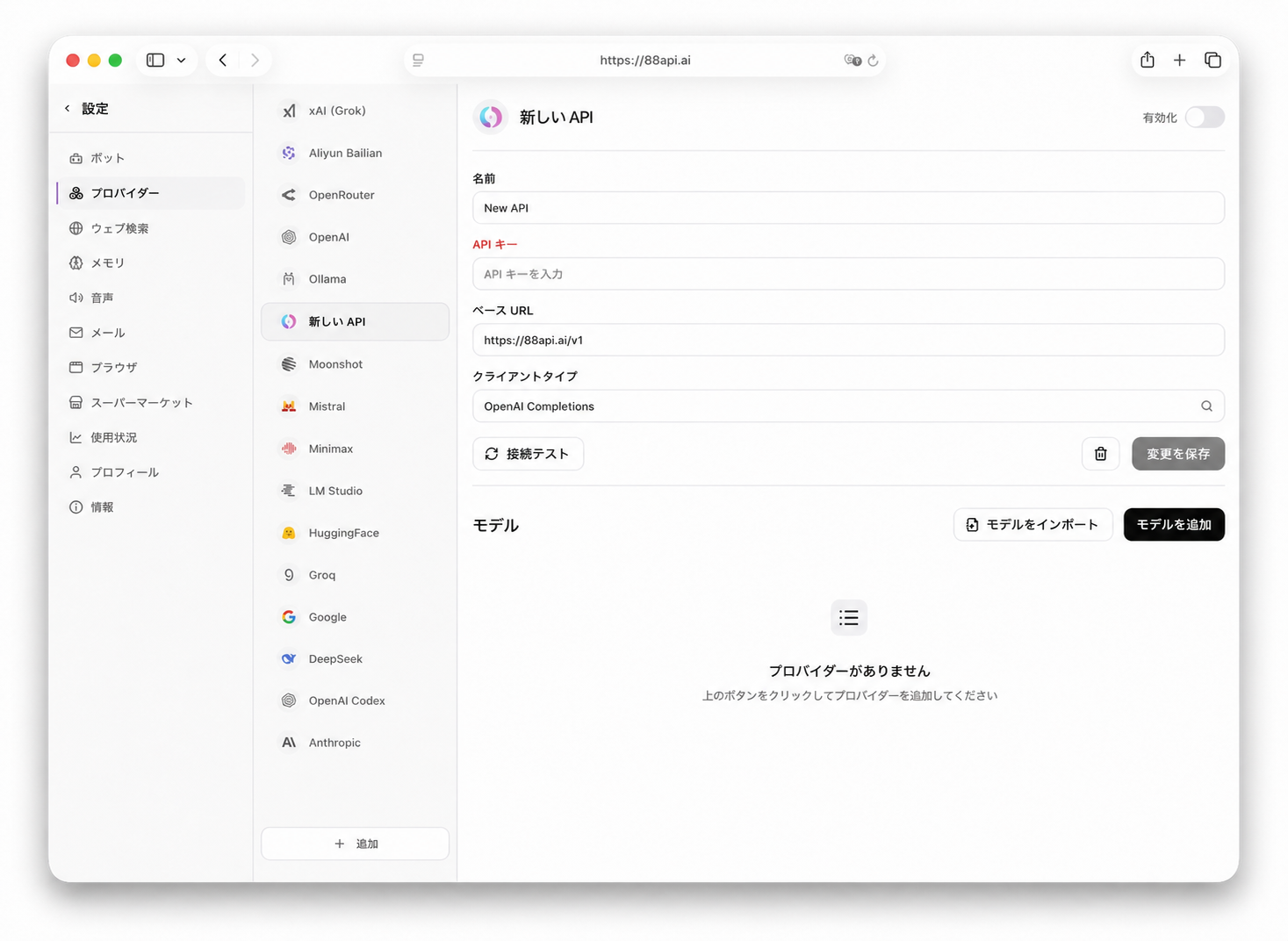Select the Aliyun Bailian provider icon
The height and width of the screenshot is (941, 1288).
point(289,153)
